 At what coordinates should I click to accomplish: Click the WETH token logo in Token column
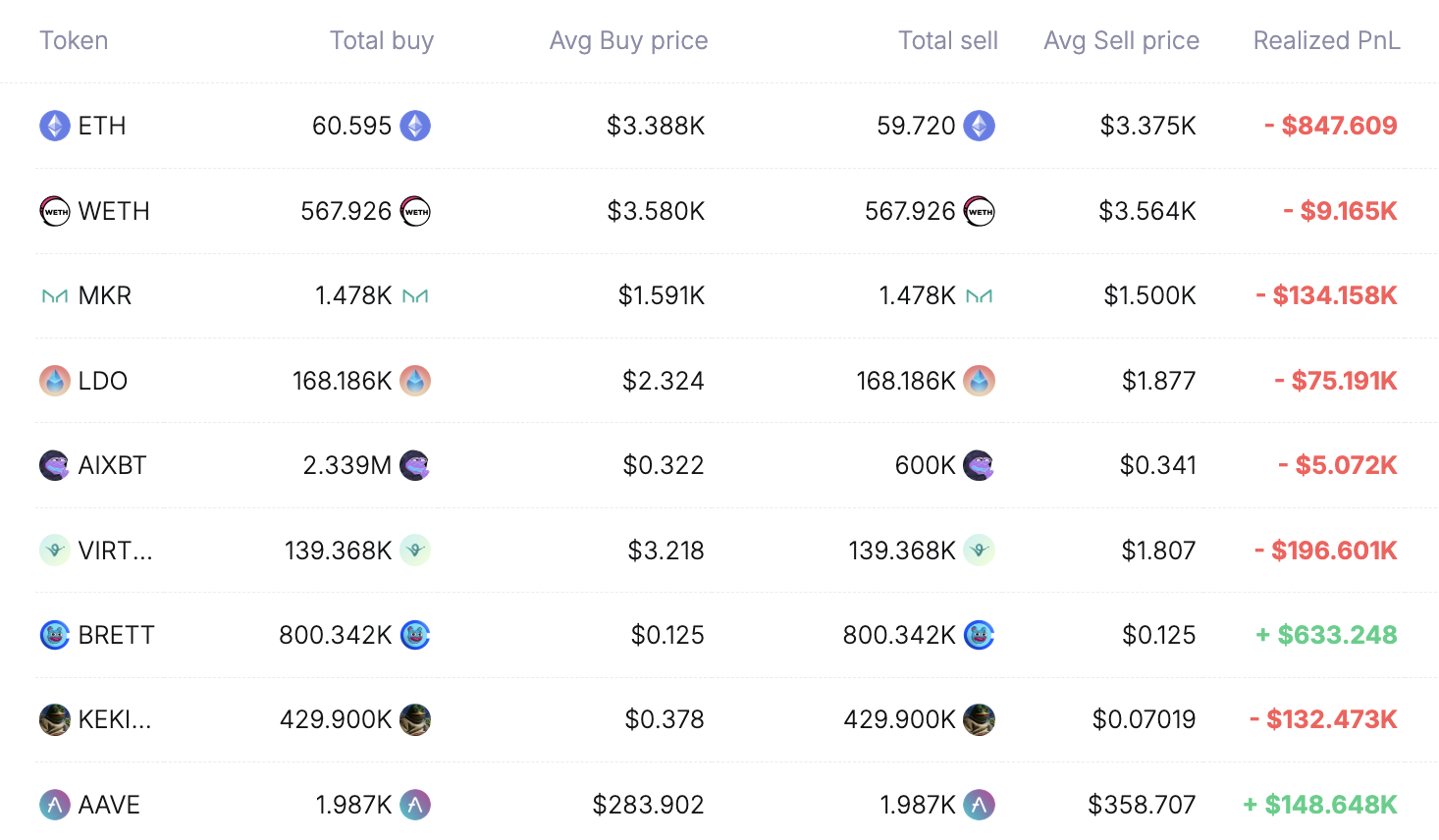click(x=55, y=211)
